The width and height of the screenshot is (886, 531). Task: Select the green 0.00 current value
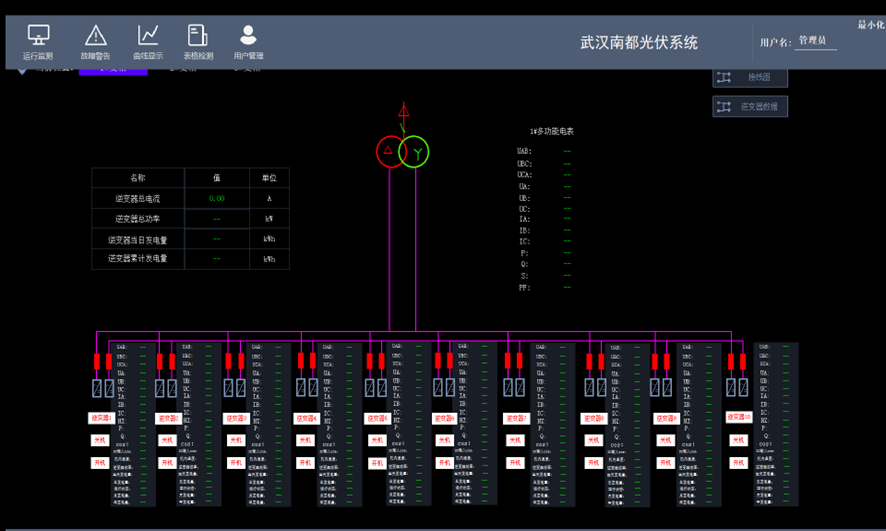[216, 198]
